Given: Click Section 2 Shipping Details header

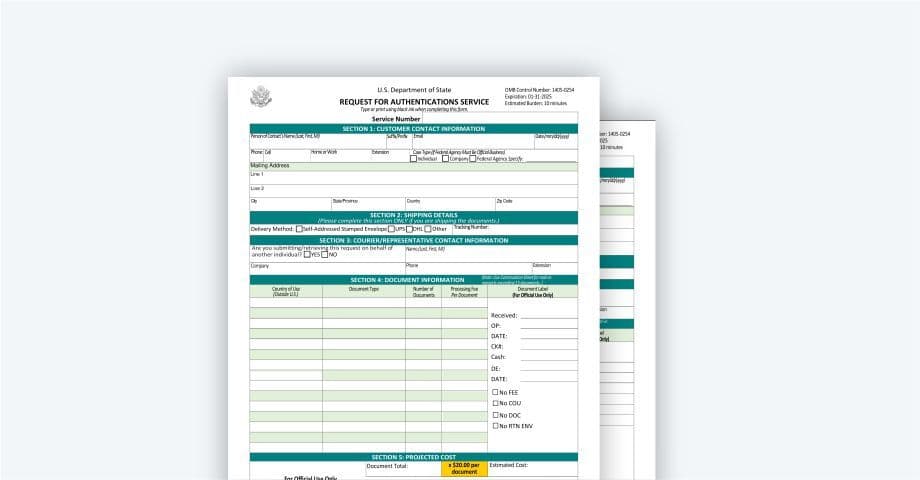Looking at the screenshot, I should point(414,217).
